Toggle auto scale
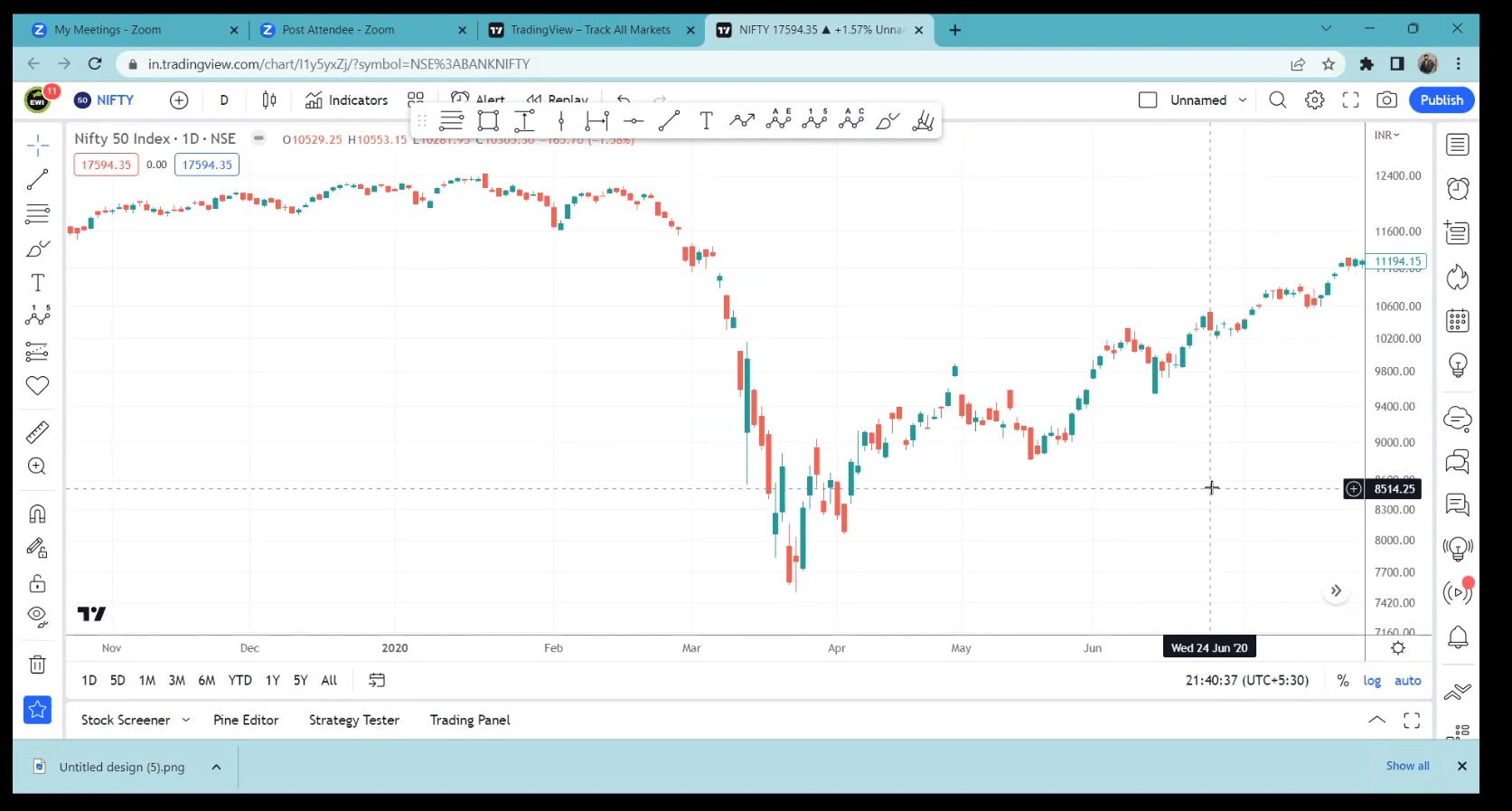Viewport: 1512px width, 811px height. pyautogui.click(x=1407, y=681)
